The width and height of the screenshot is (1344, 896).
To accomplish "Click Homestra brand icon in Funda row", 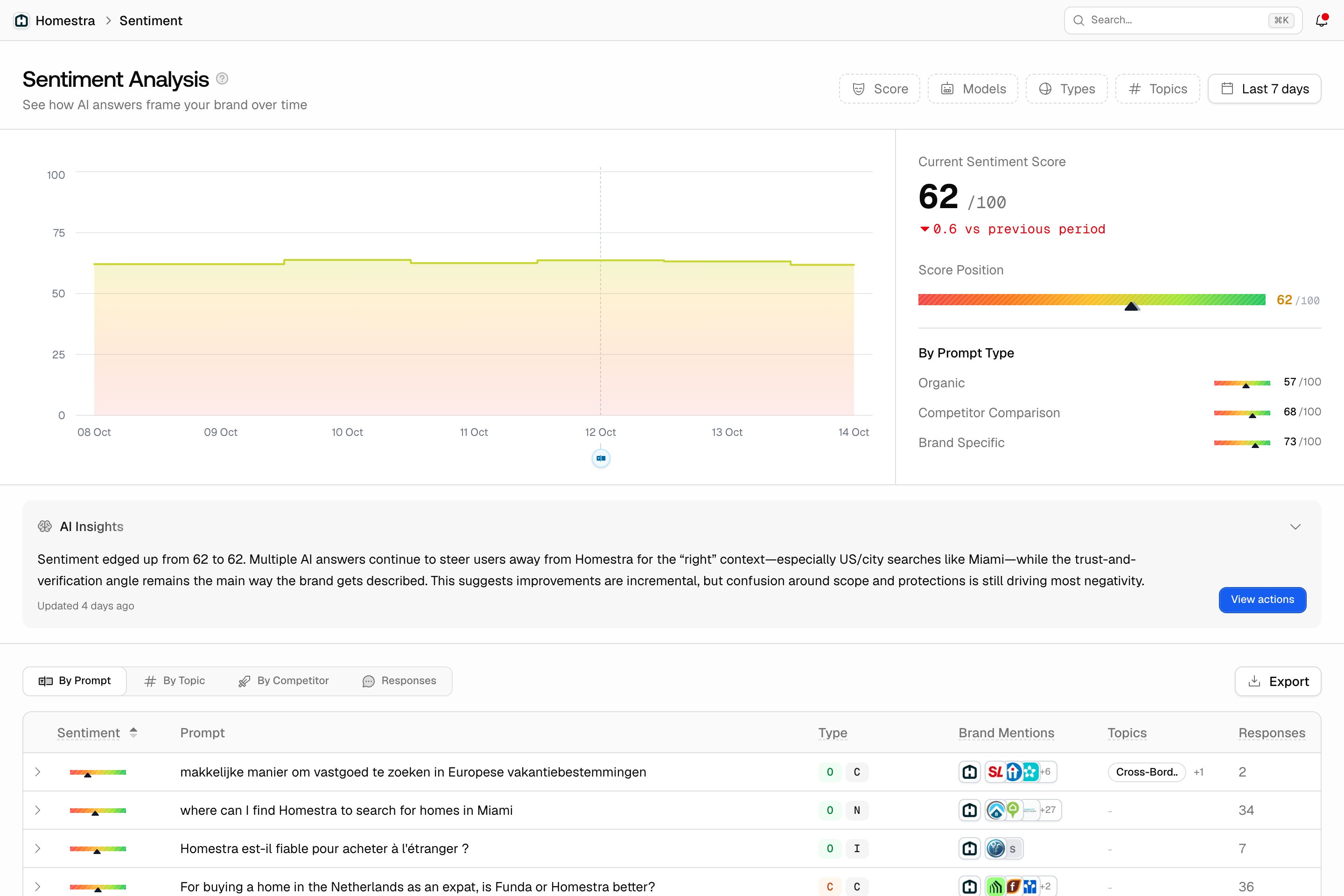I will [x=970, y=887].
